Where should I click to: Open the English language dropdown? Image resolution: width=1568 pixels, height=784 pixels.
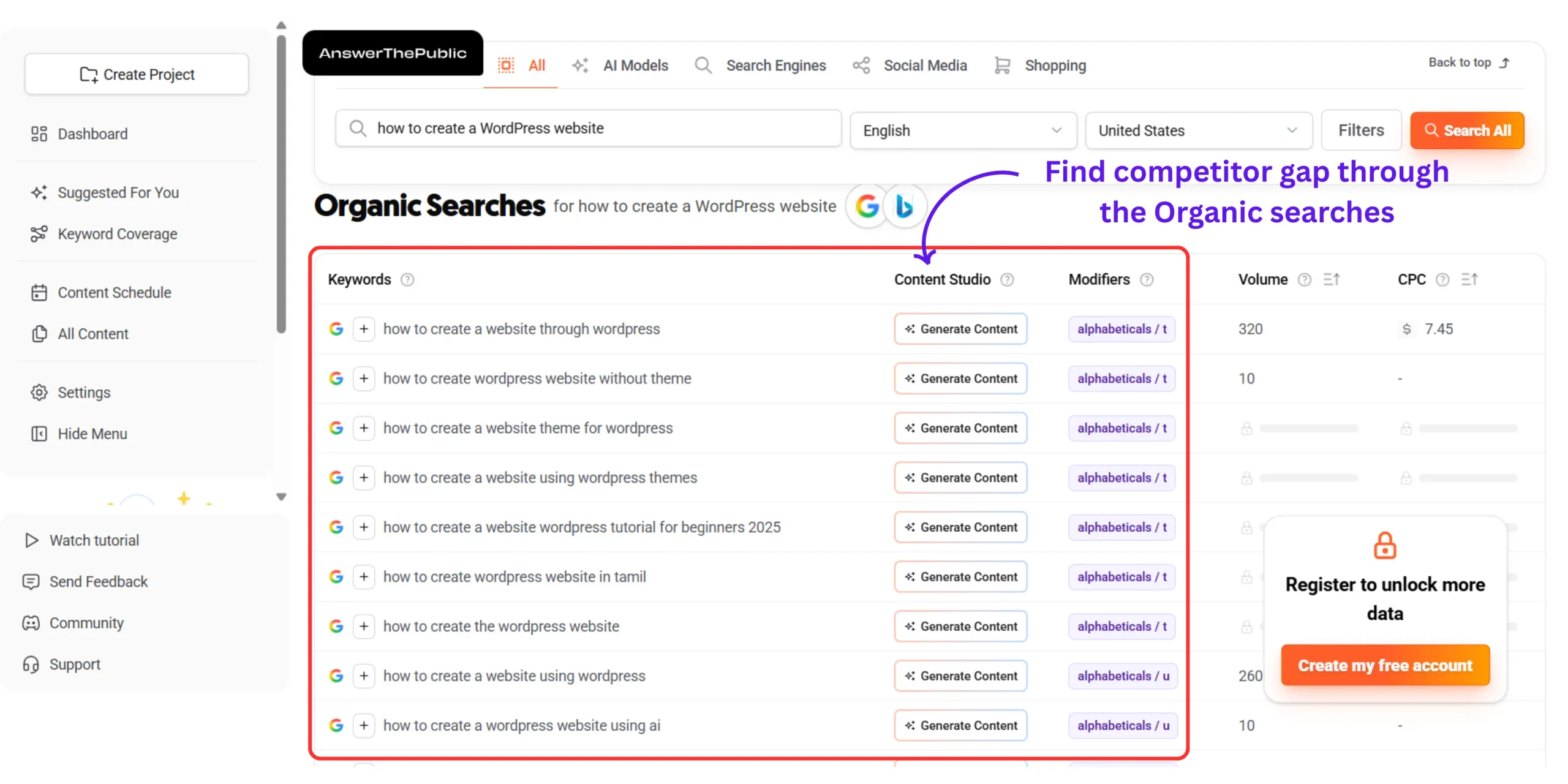click(x=963, y=130)
